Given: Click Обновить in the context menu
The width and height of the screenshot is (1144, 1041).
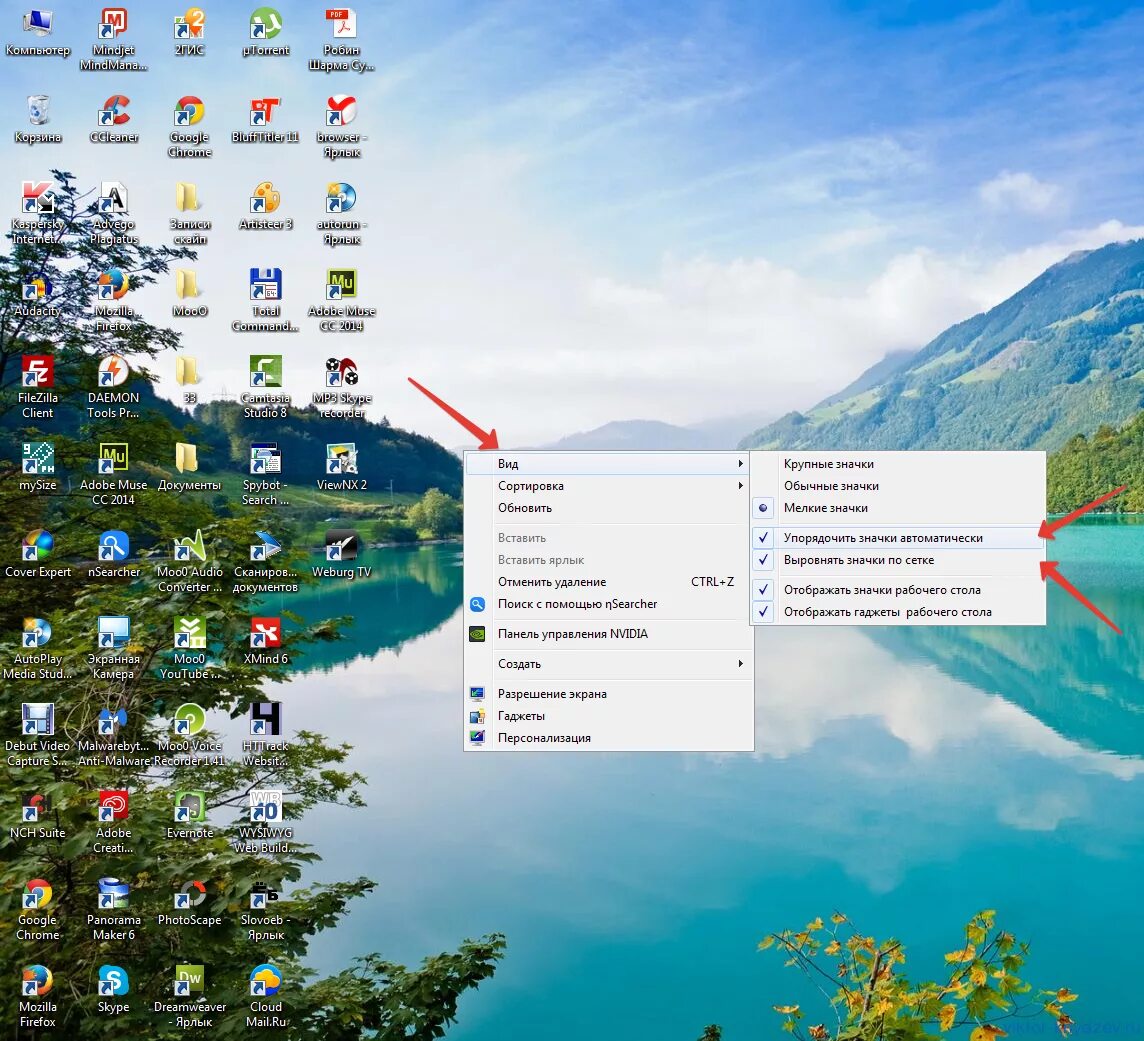Looking at the screenshot, I should (x=608, y=508).
